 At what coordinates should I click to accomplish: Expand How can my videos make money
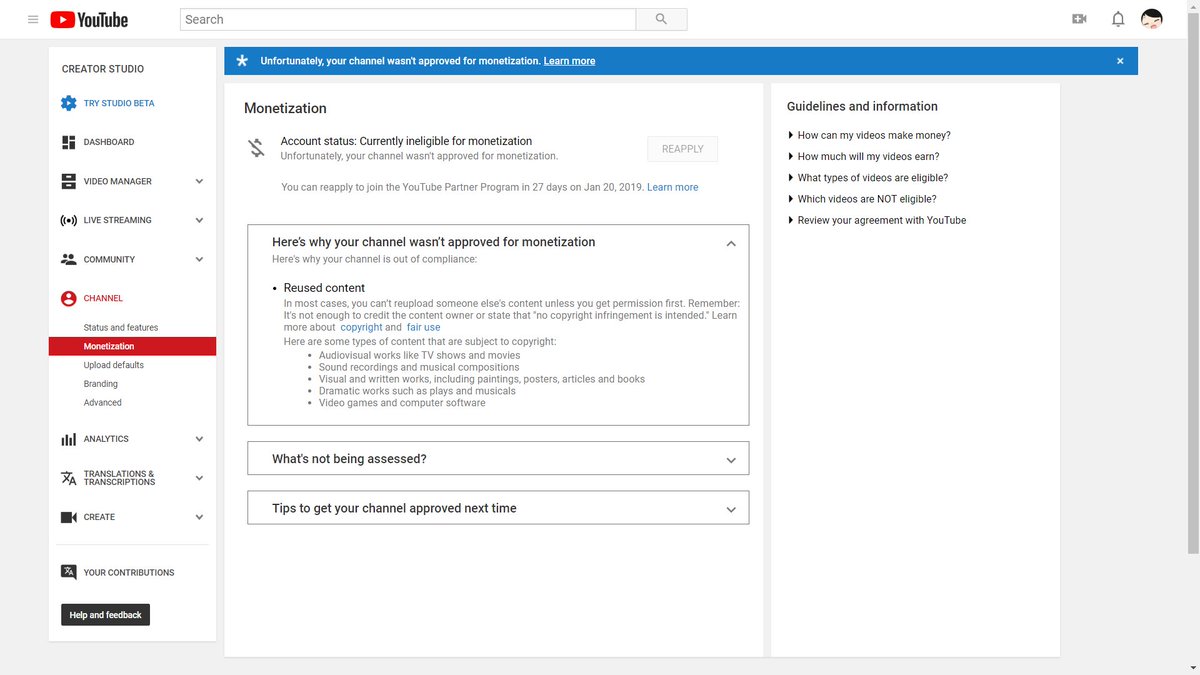869,135
